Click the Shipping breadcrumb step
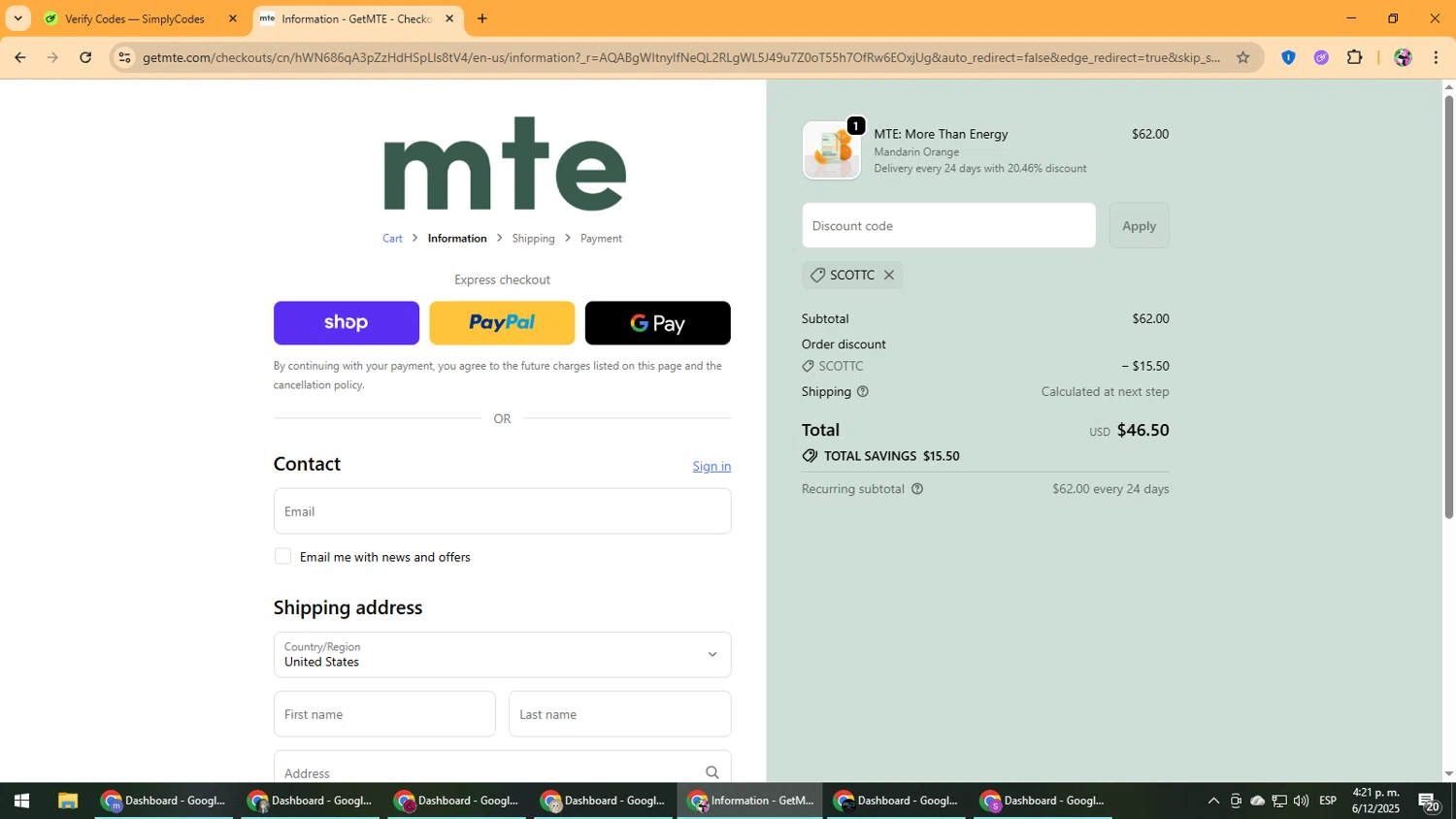 (x=533, y=239)
